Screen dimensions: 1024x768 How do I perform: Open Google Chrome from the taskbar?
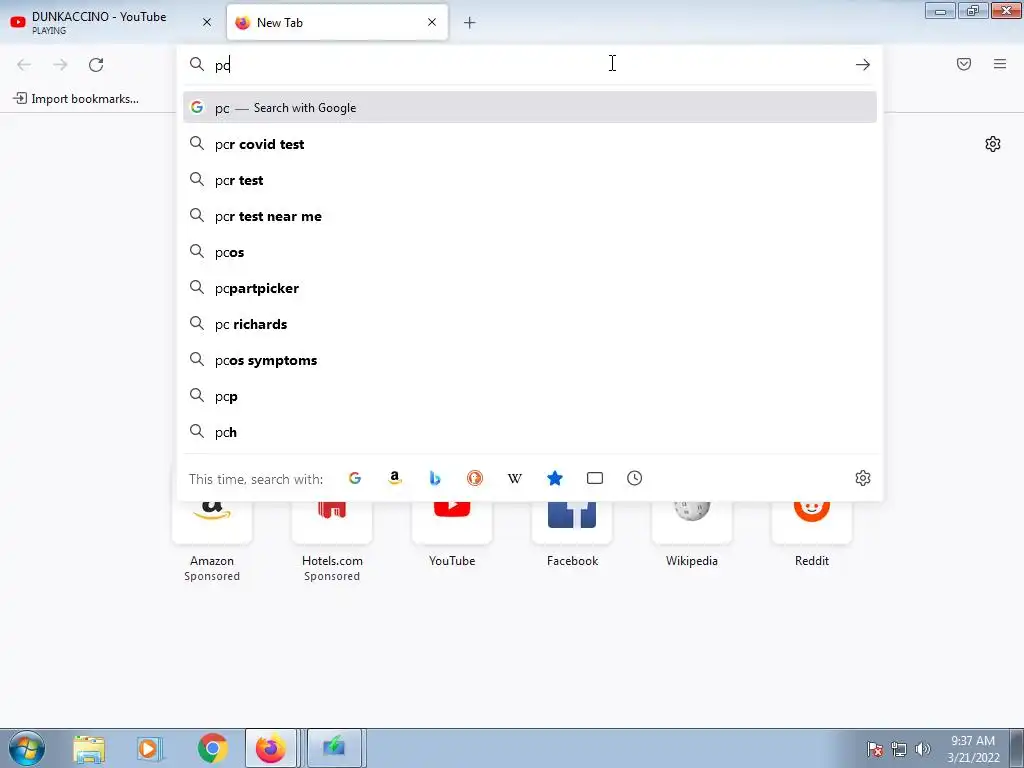[212, 748]
